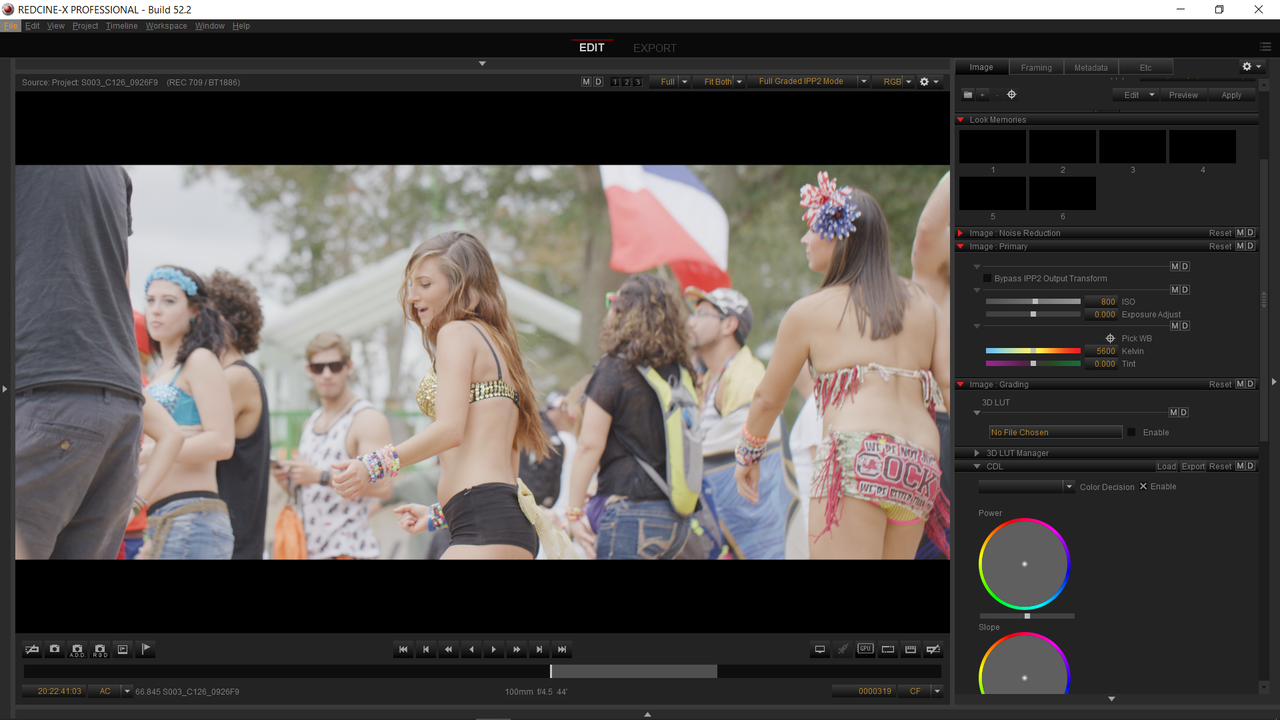Click the plain snapshot camera icon

54,649
